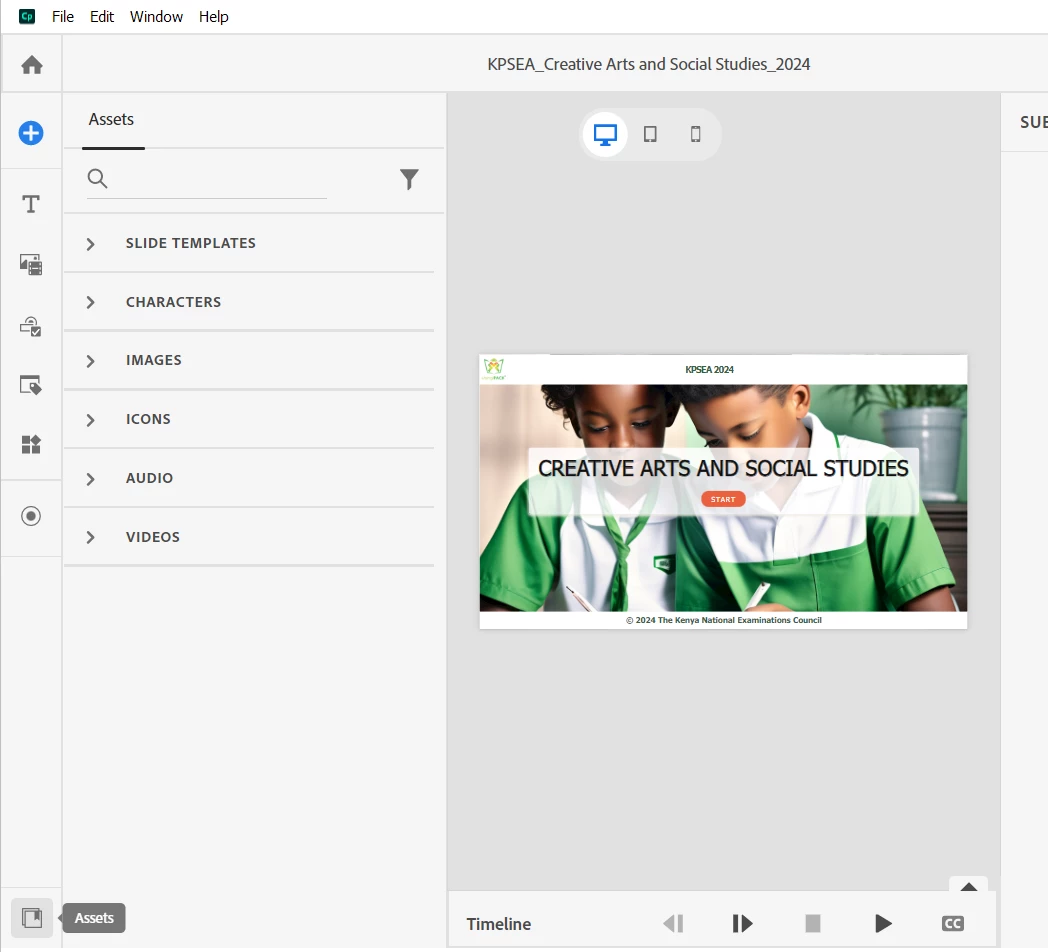Play from current slide step button
Viewport: 1048px width, 952px height.
(x=743, y=924)
